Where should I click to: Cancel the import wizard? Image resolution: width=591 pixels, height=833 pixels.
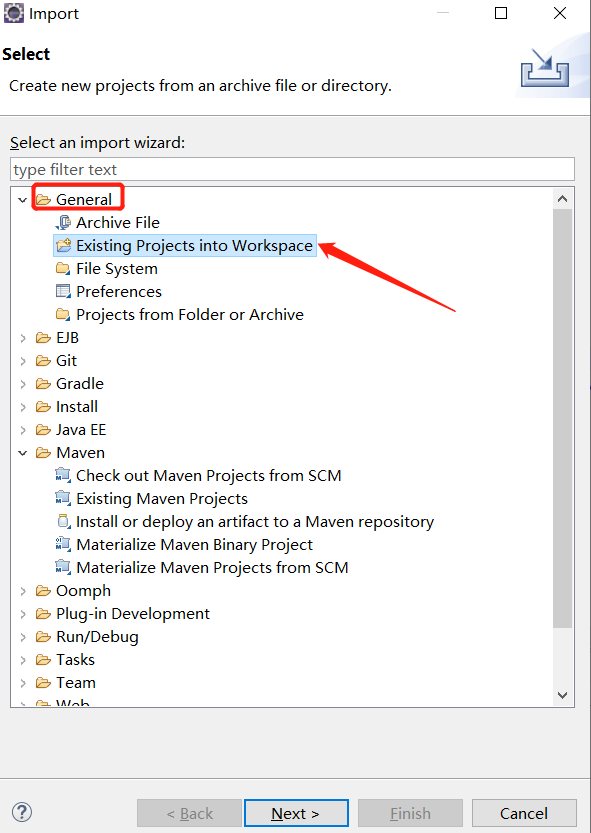524,813
